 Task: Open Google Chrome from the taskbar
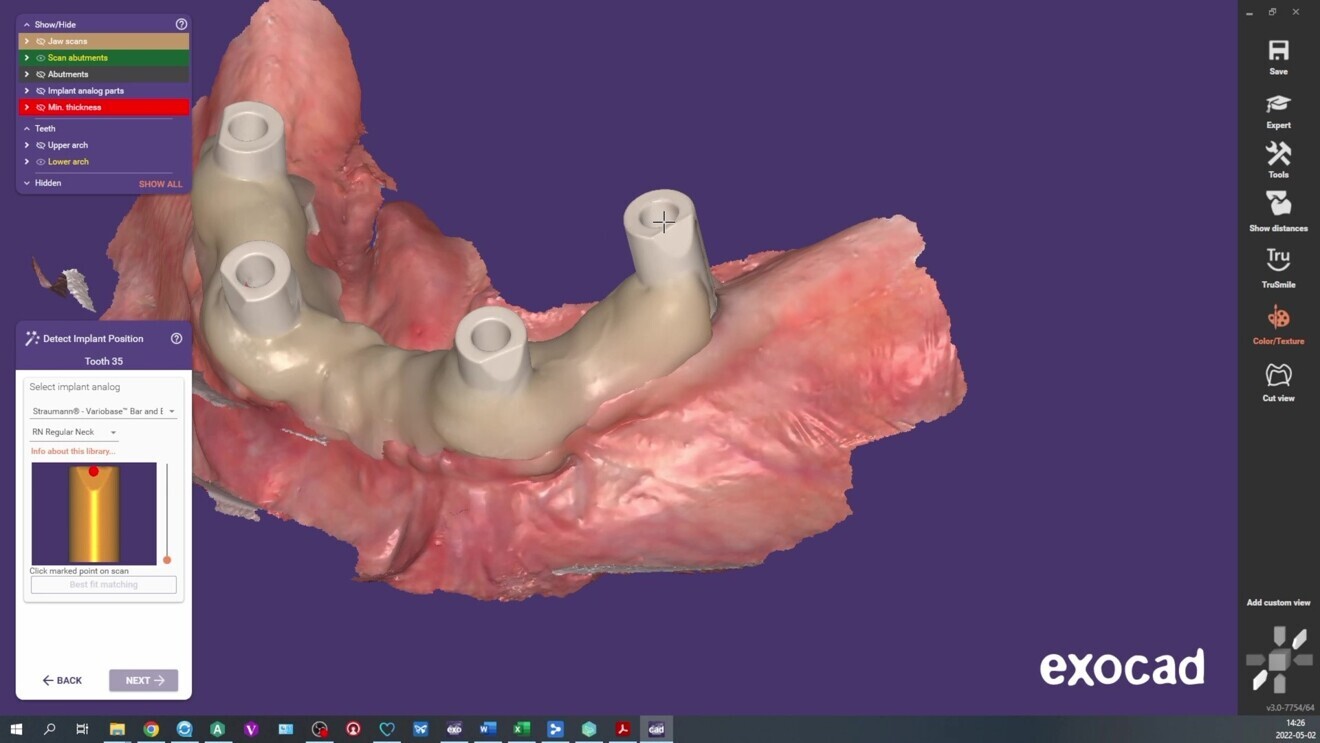tap(150, 728)
